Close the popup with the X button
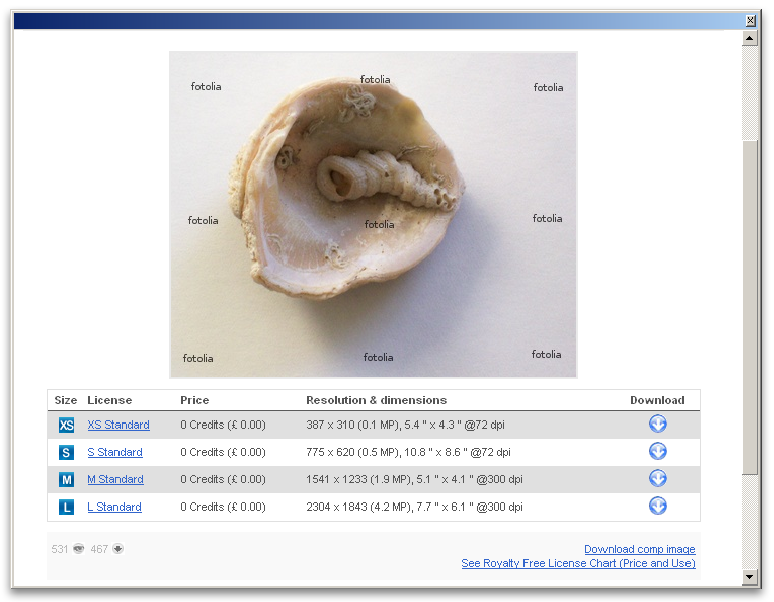Screen dimensions: 774x602 (x=750, y=20)
